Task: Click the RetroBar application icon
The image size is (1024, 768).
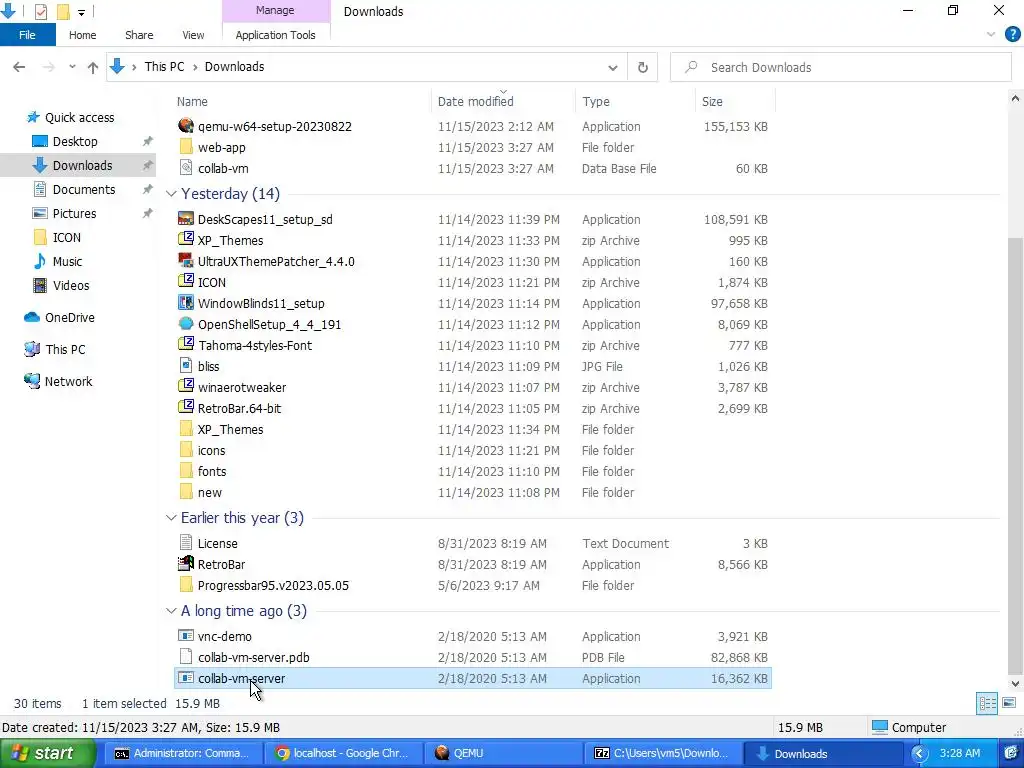Action: (186, 564)
